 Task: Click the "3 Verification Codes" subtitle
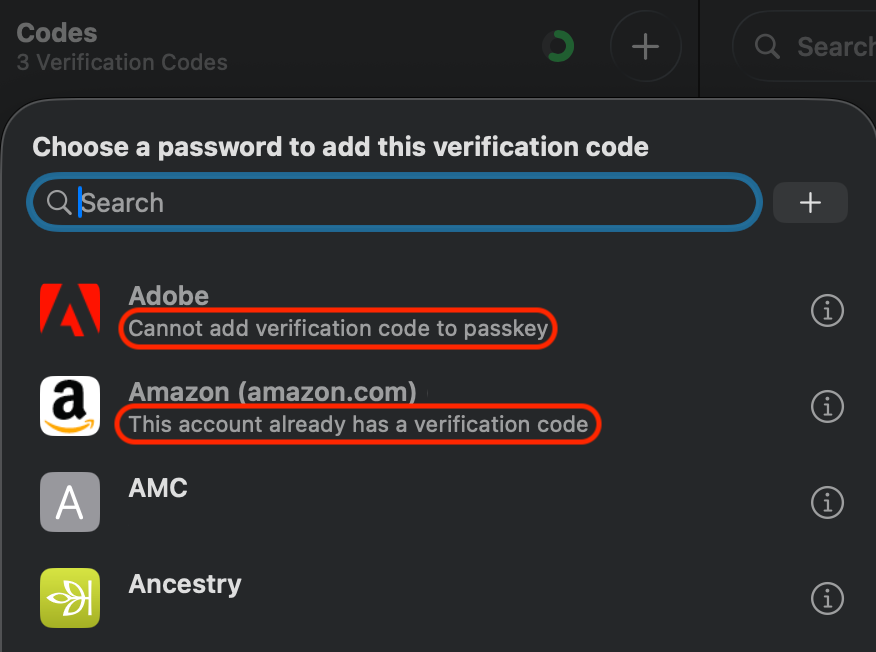tap(122, 62)
